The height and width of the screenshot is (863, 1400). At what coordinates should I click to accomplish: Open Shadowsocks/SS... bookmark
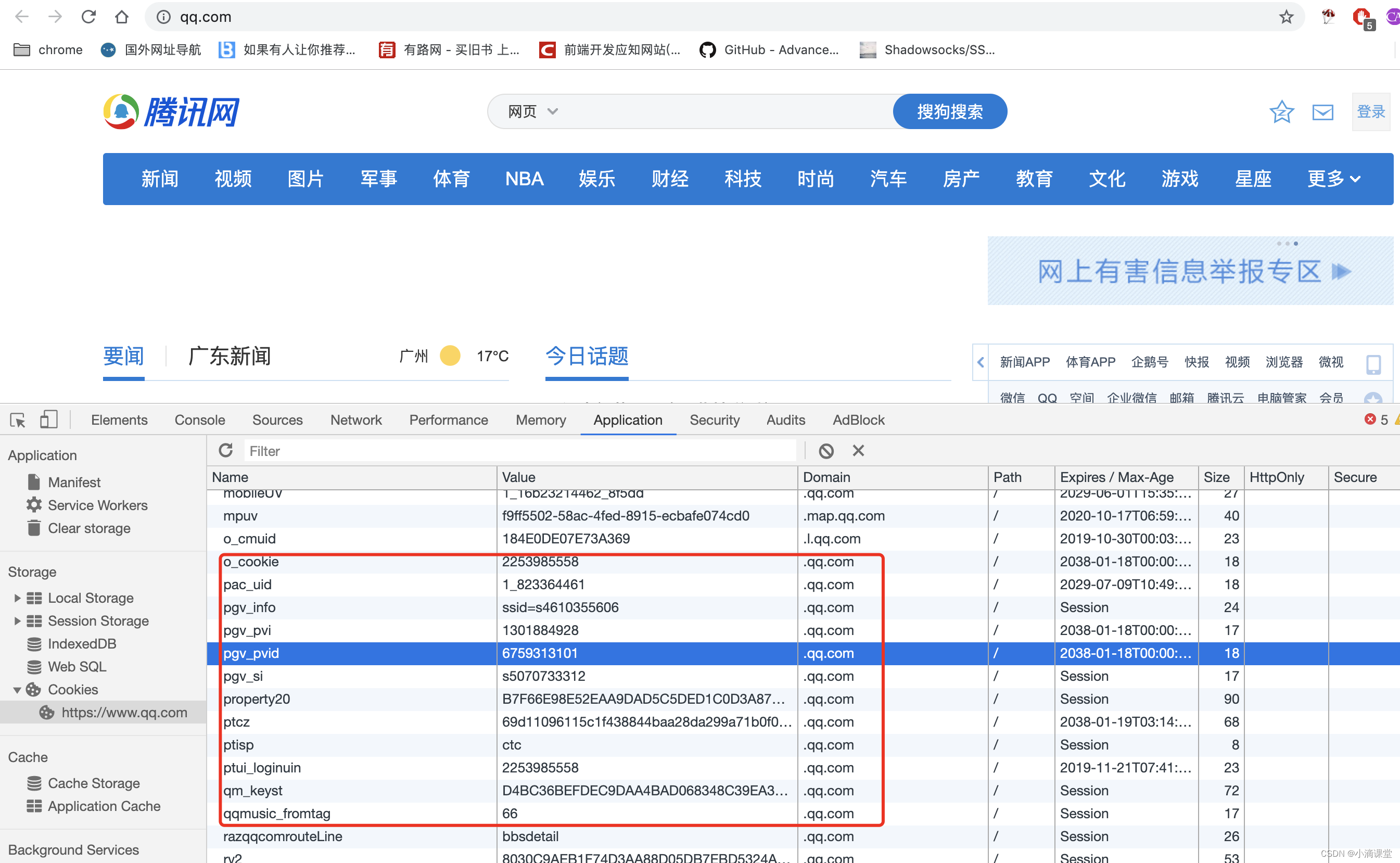[927, 49]
